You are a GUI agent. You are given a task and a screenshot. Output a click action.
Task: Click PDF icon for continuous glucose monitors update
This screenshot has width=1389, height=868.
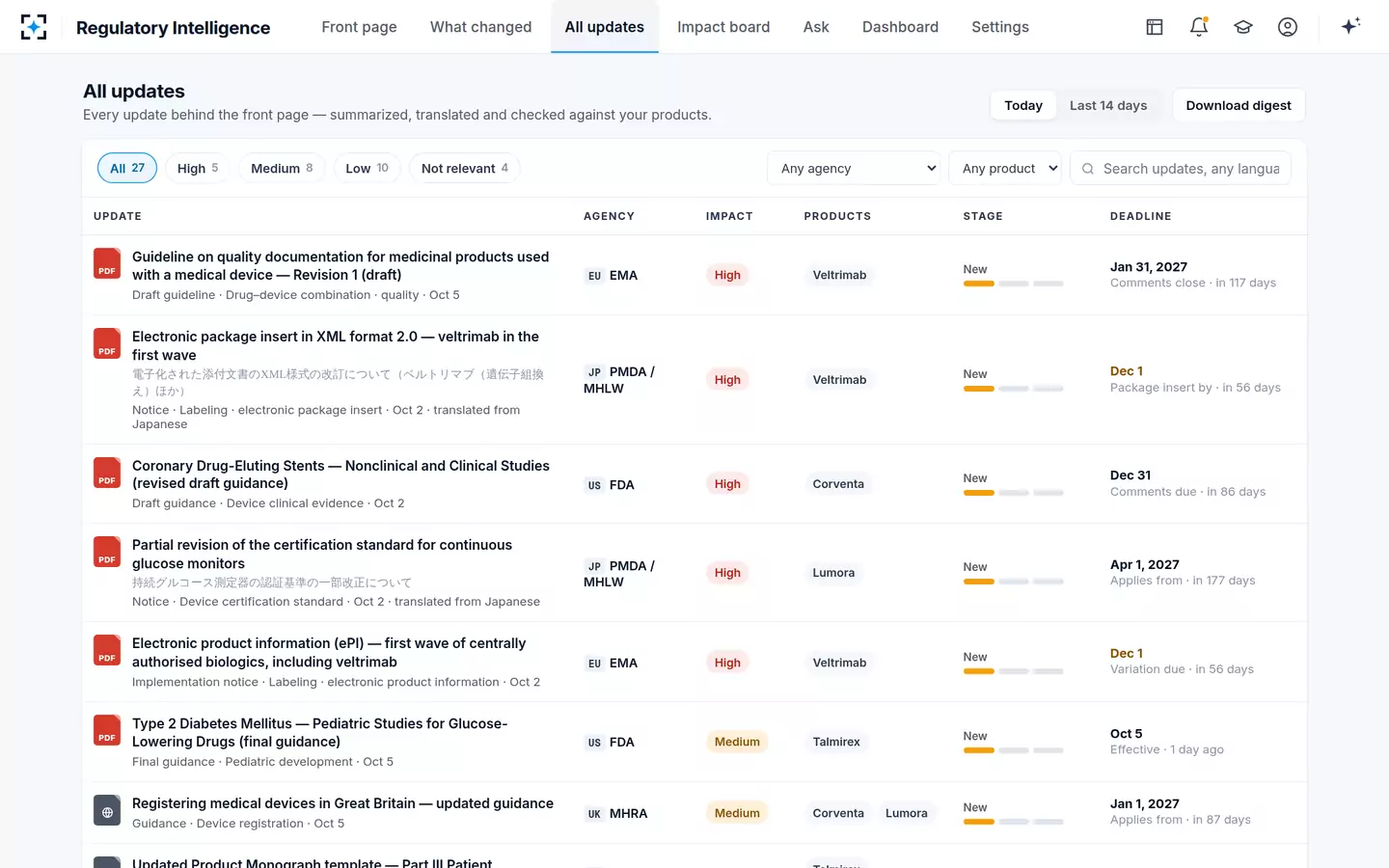(x=107, y=552)
